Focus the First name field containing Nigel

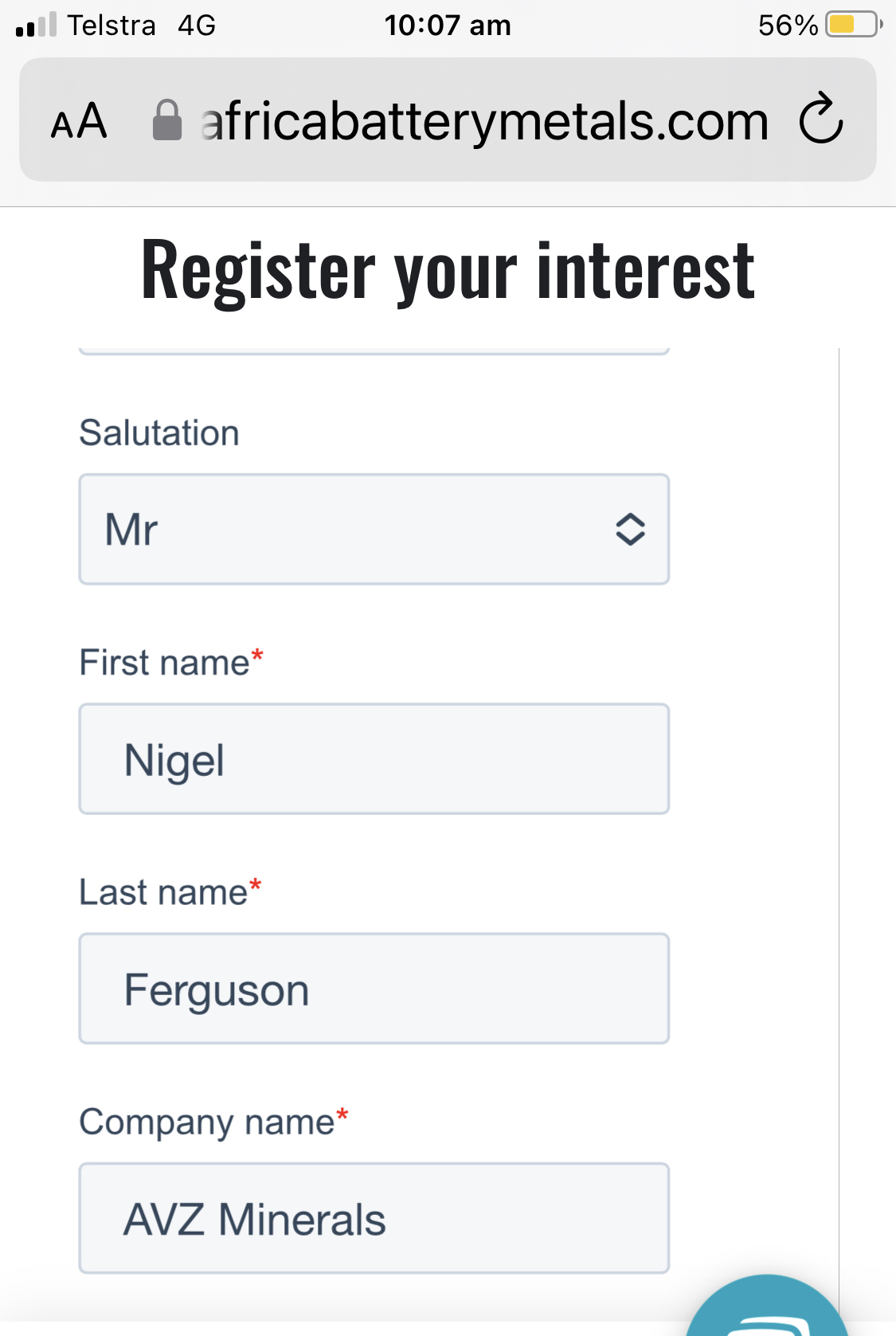[x=374, y=758]
